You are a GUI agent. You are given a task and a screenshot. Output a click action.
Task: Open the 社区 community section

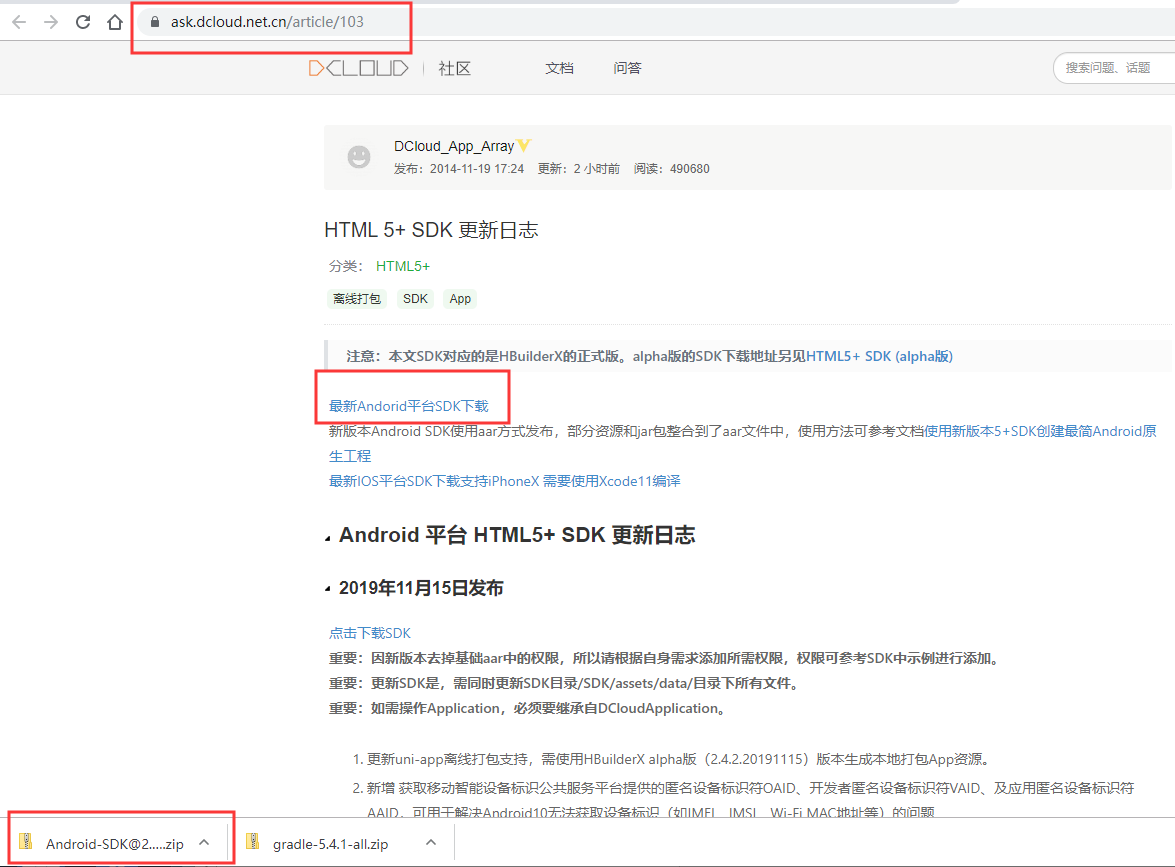pyautogui.click(x=454, y=68)
